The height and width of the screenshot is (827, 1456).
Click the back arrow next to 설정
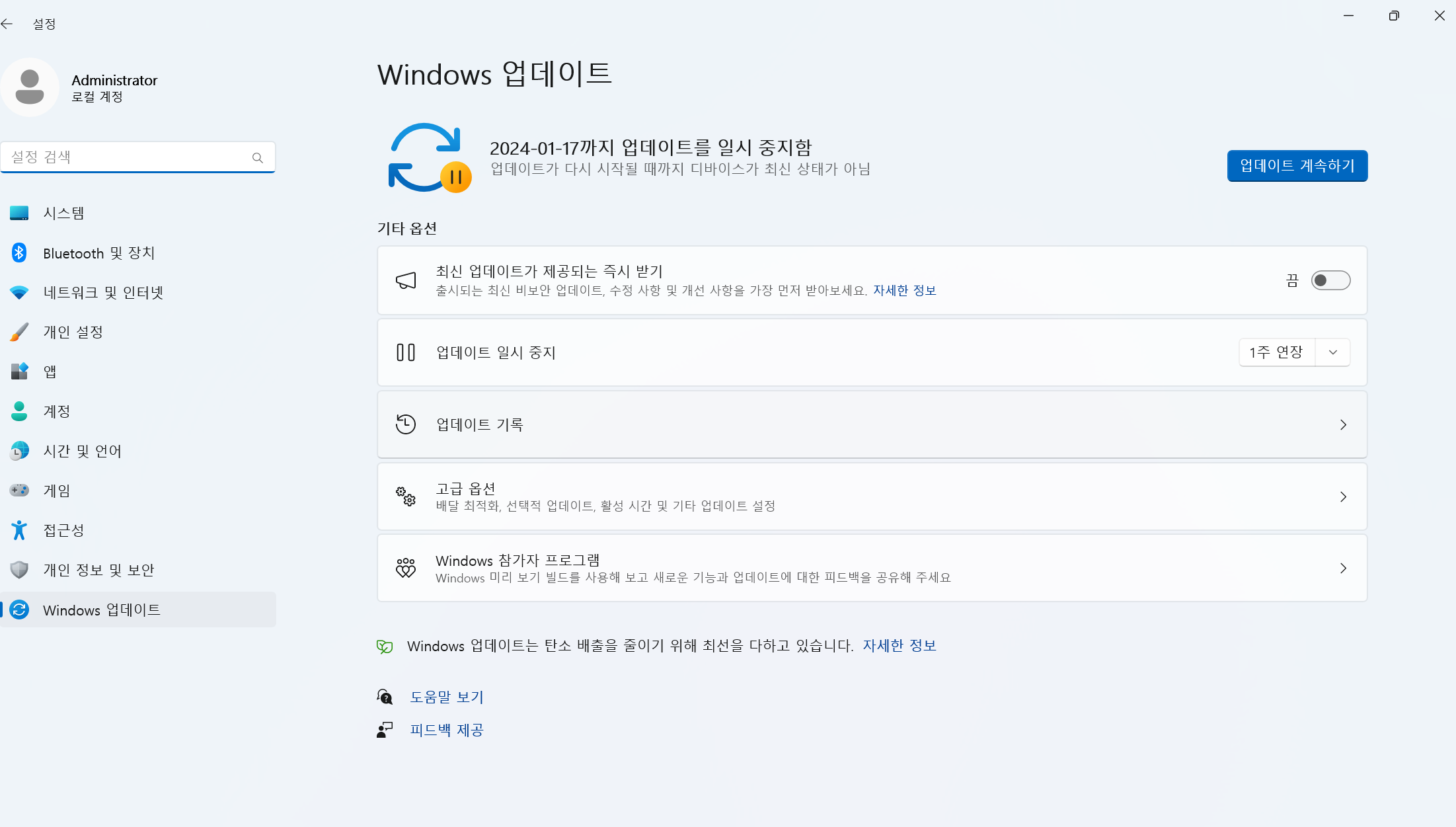click(7, 24)
